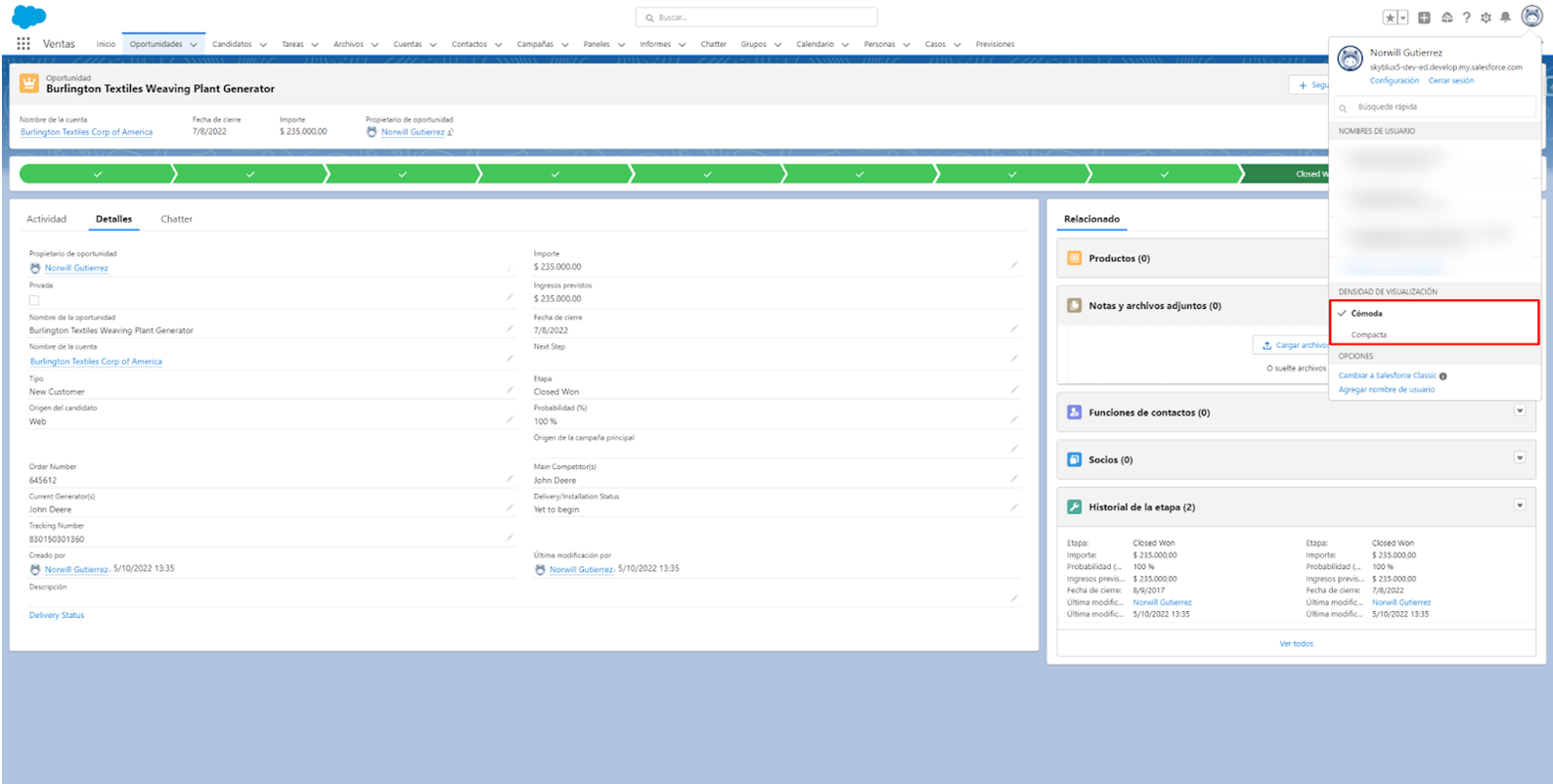Click Cerrar sesión link

point(1450,81)
